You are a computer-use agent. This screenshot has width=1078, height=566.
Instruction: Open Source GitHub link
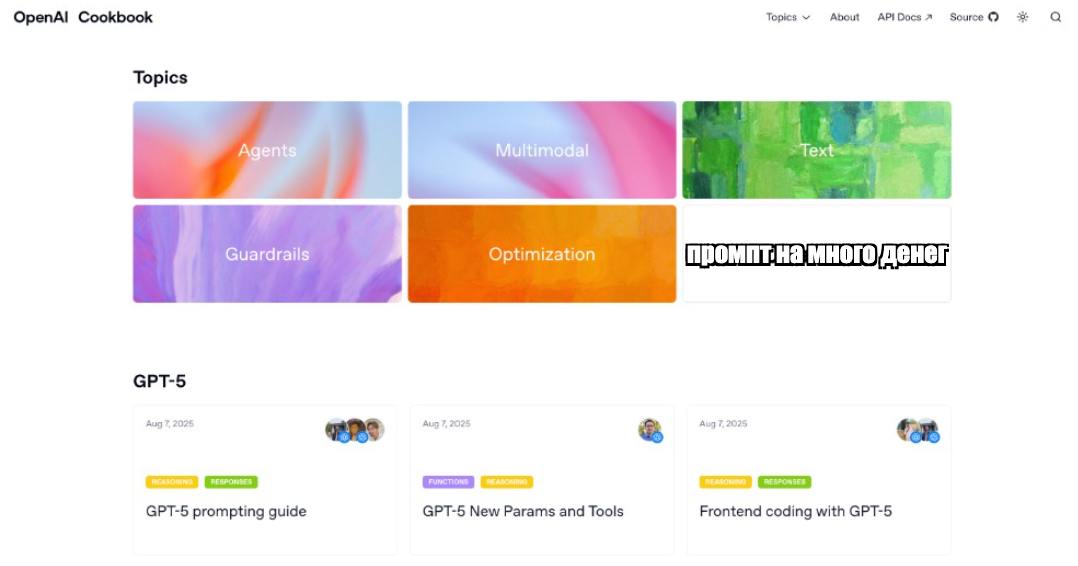pyautogui.click(x=974, y=17)
